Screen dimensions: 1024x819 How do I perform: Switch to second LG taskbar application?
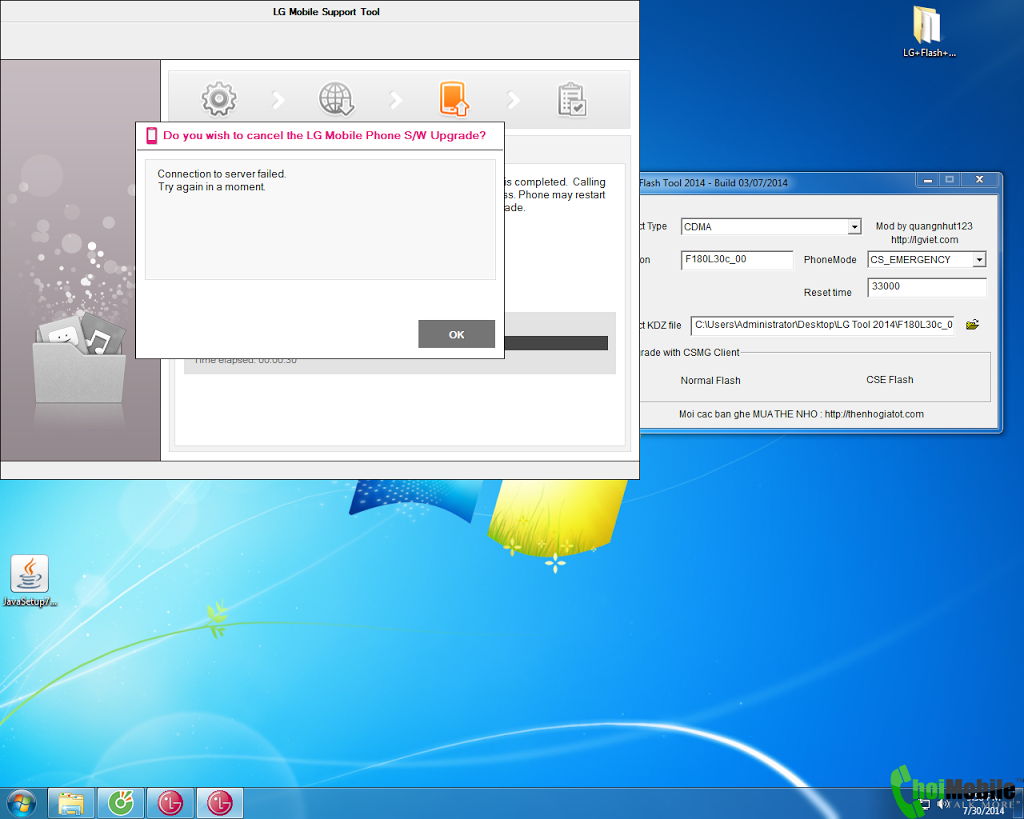coord(219,803)
